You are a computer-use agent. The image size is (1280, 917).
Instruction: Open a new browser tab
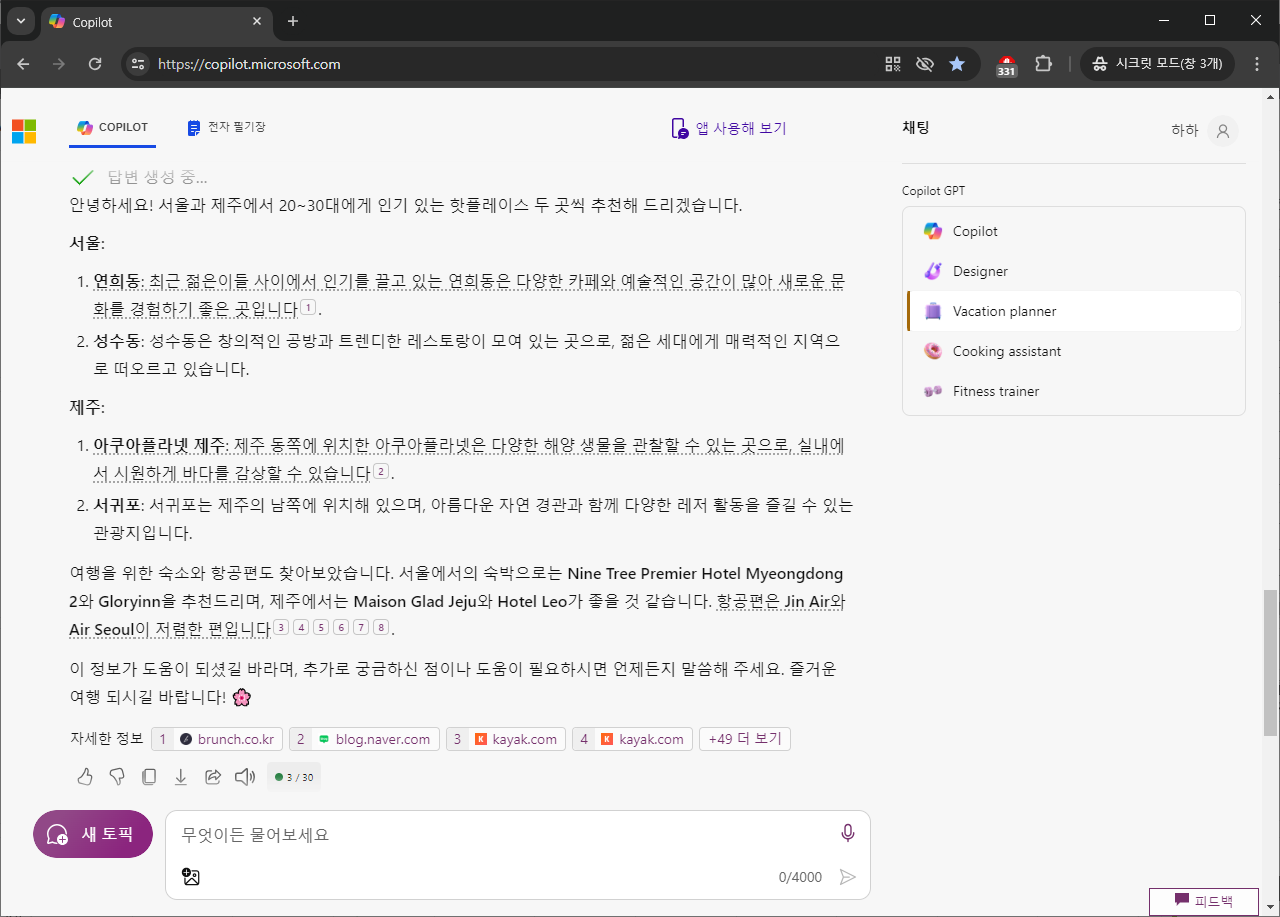(293, 21)
